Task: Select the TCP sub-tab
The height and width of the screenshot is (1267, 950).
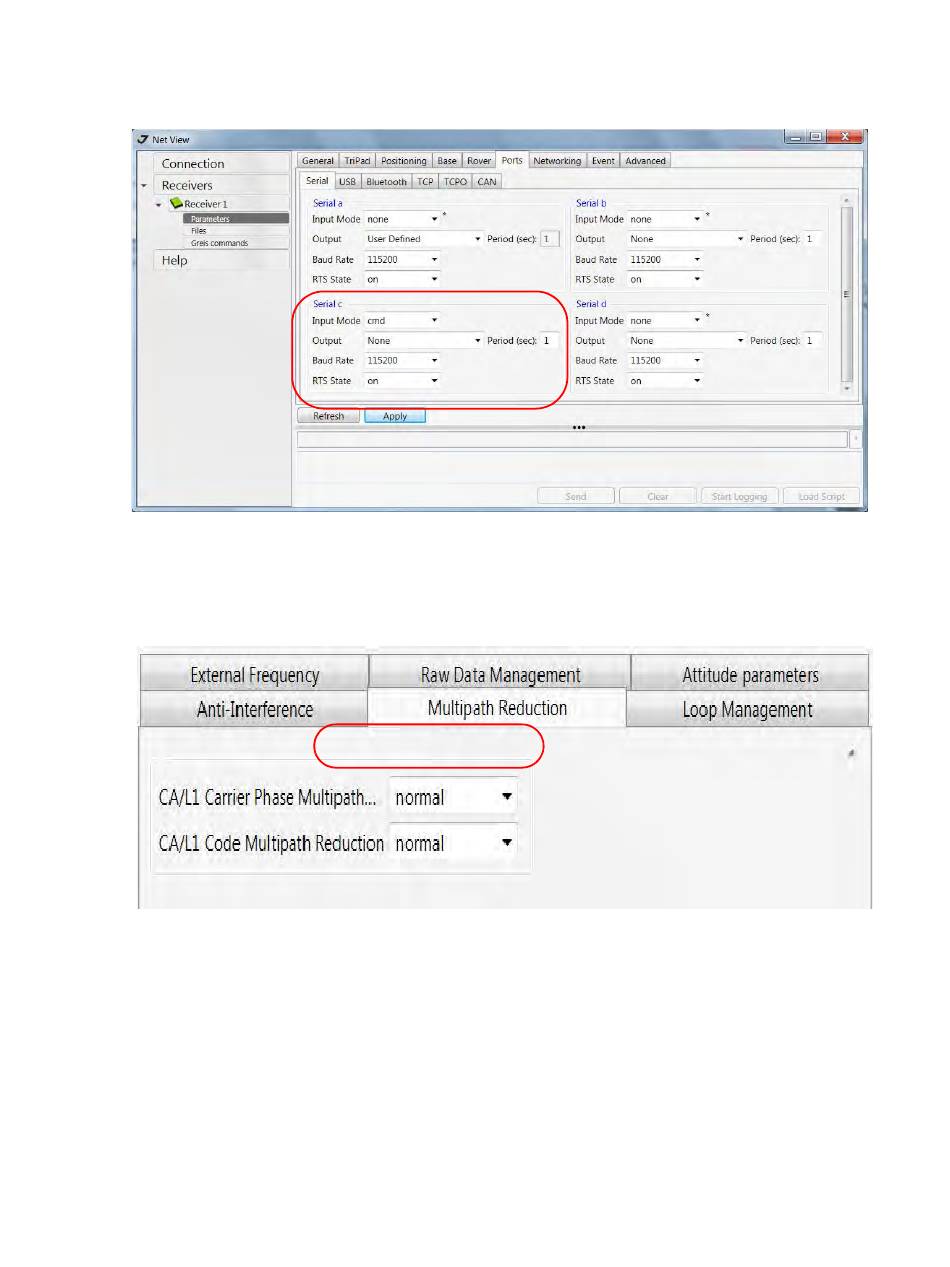Action: pos(425,182)
